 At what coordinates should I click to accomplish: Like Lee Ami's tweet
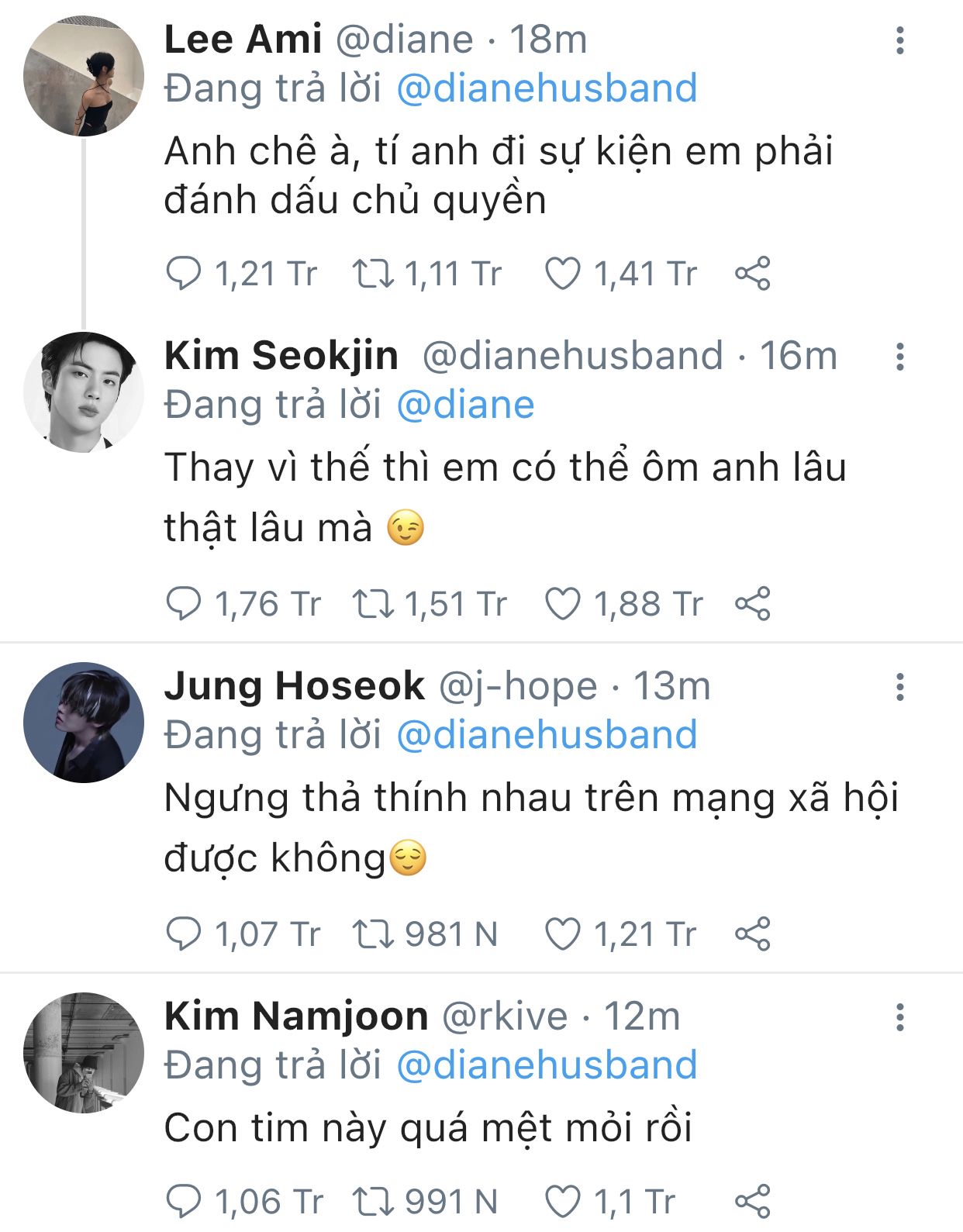click(563, 274)
